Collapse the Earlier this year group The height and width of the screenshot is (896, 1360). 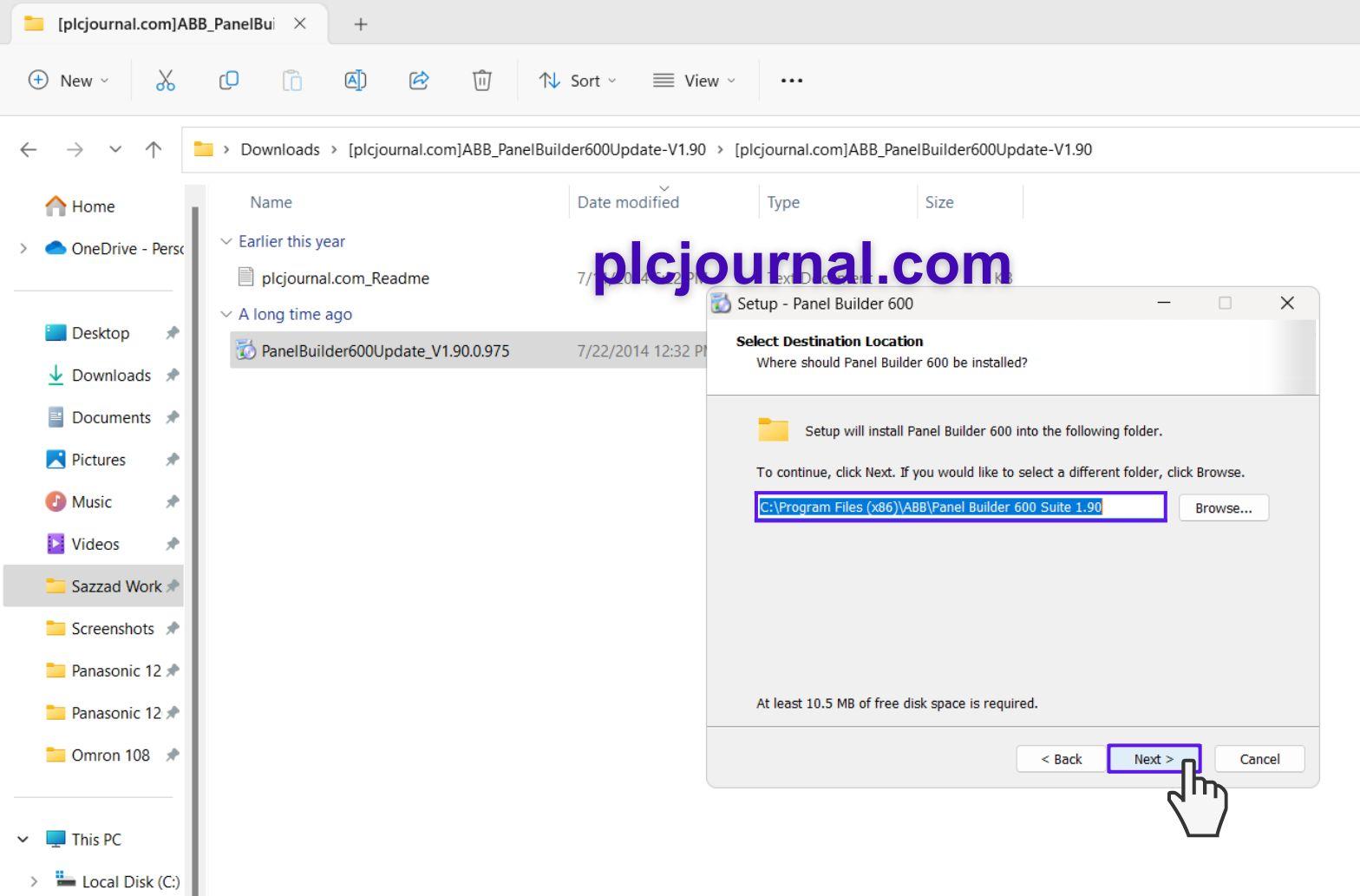click(x=226, y=241)
